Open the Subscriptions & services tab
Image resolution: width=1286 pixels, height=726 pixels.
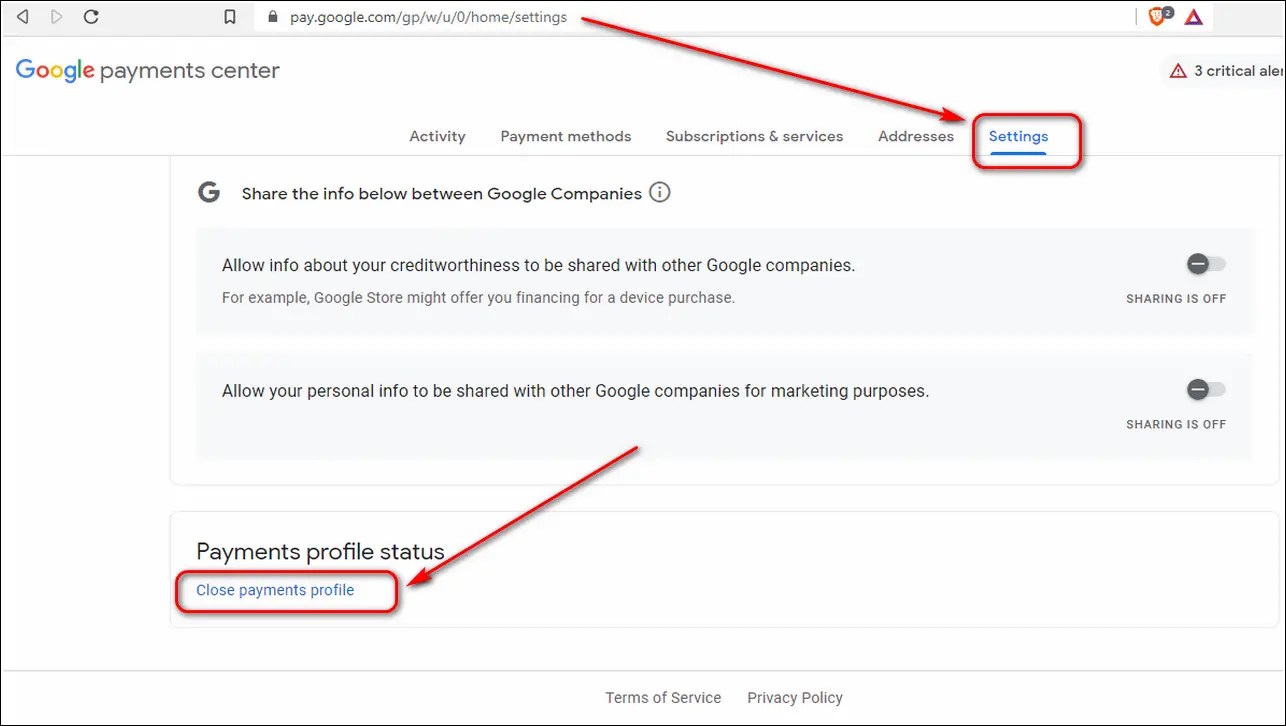[754, 136]
